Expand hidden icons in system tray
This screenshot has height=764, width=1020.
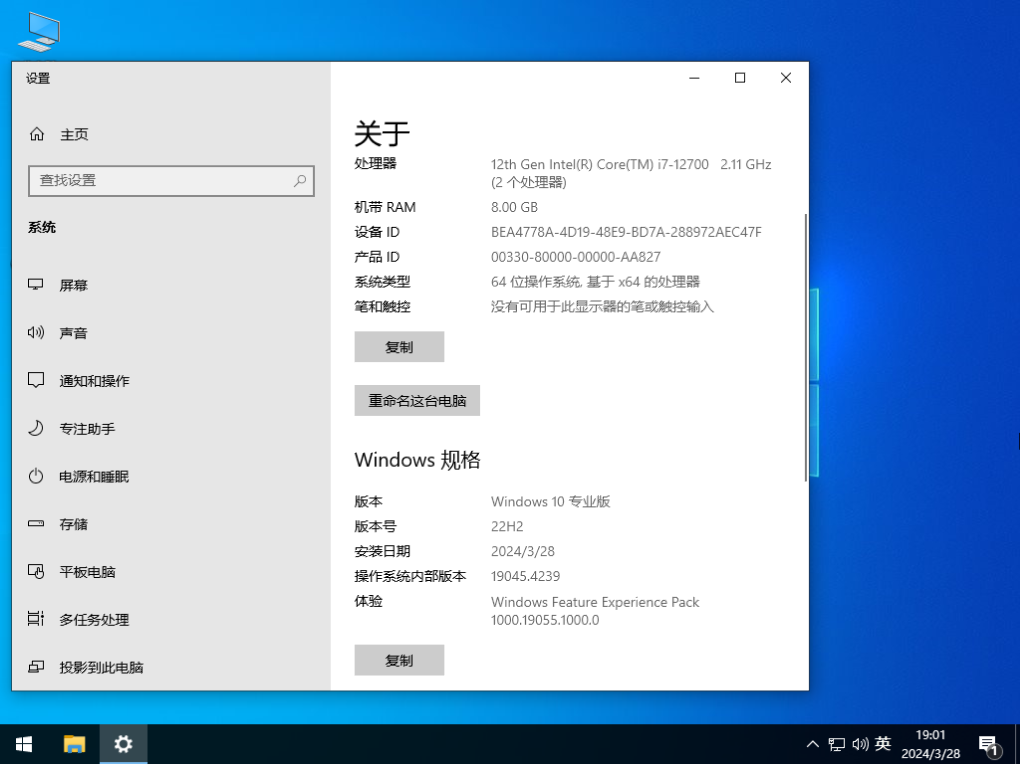(x=812, y=744)
